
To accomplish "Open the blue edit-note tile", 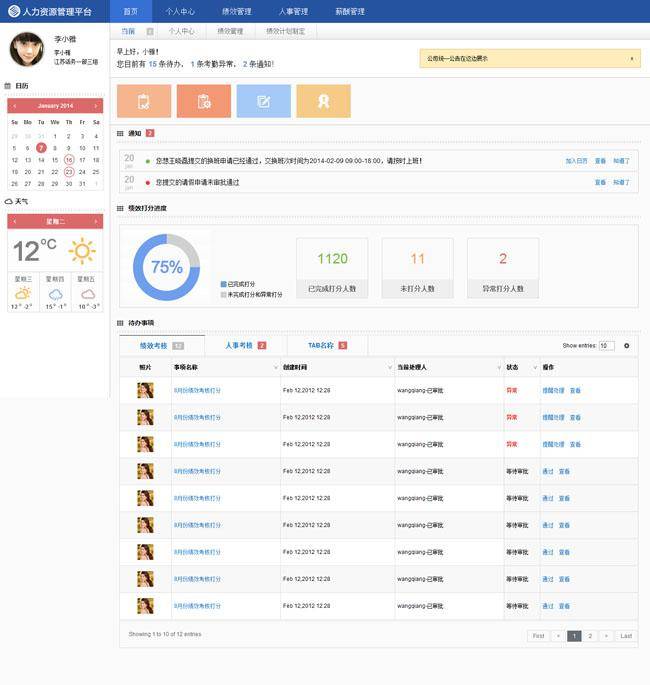I will pos(264,101).
